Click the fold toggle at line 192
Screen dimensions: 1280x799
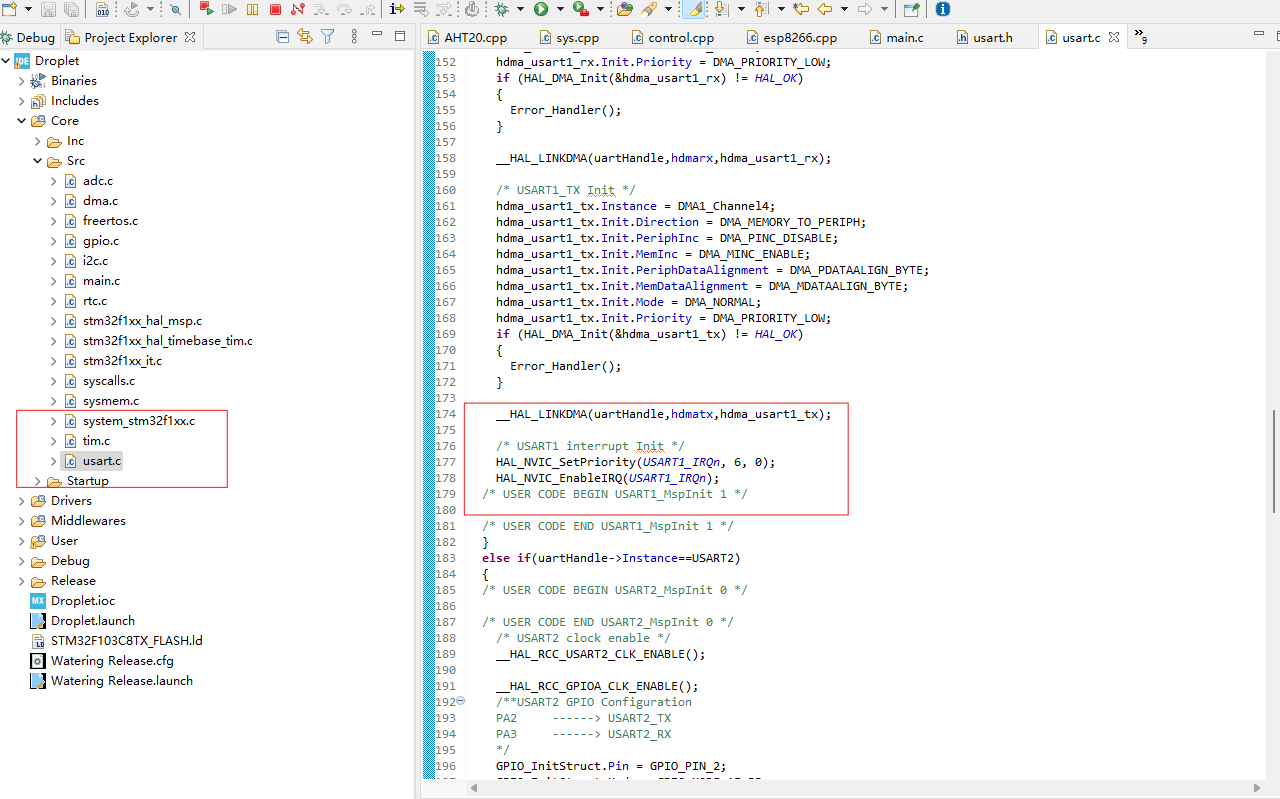[x=461, y=702]
